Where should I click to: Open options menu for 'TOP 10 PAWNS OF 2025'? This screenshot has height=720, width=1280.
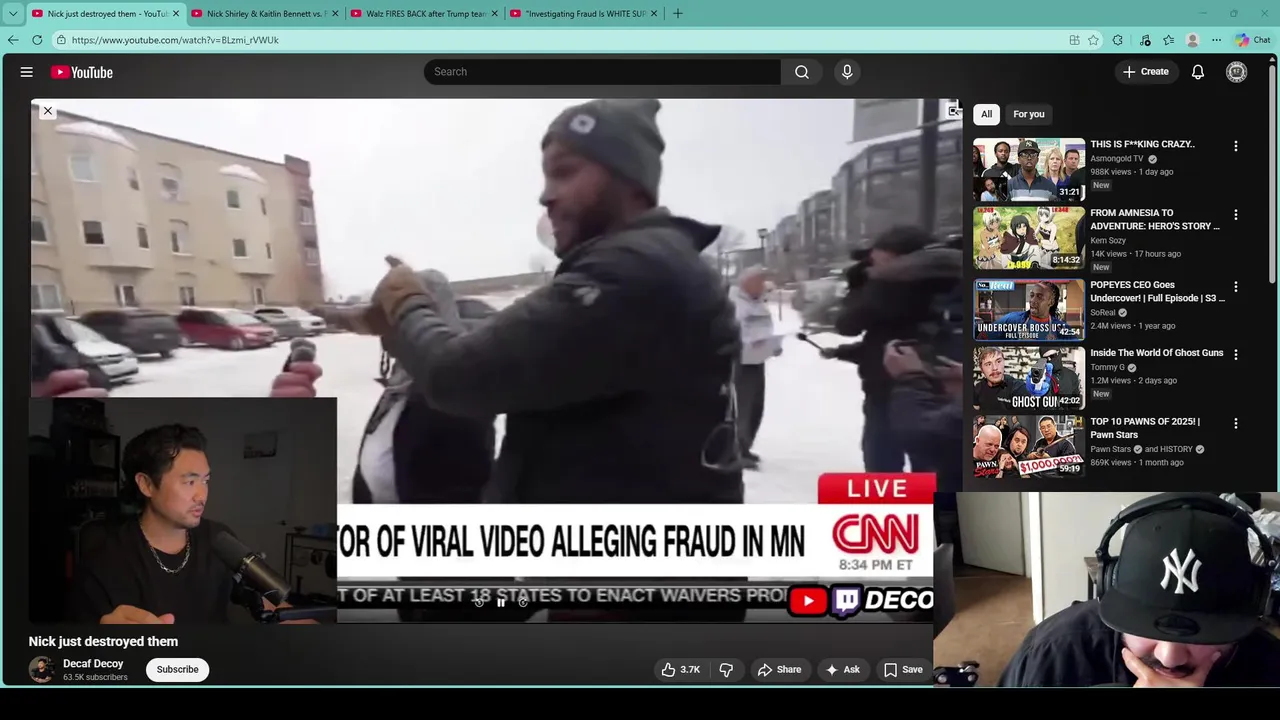coord(1236,424)
